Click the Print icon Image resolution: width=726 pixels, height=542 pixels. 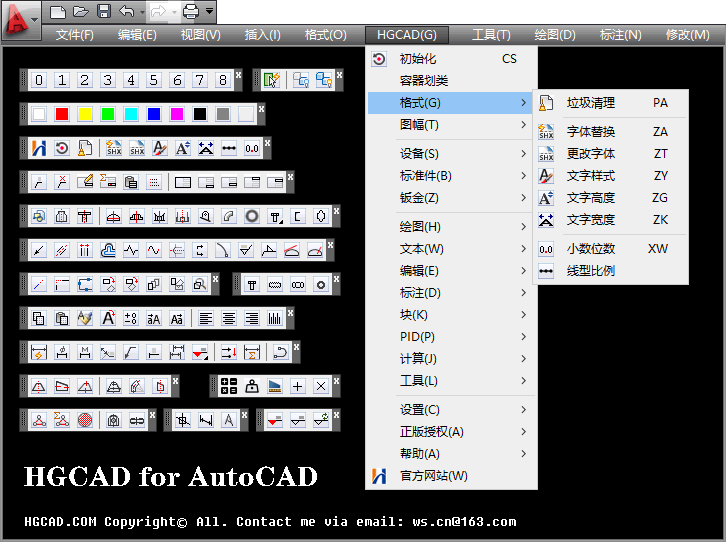[x=191, y=12]
